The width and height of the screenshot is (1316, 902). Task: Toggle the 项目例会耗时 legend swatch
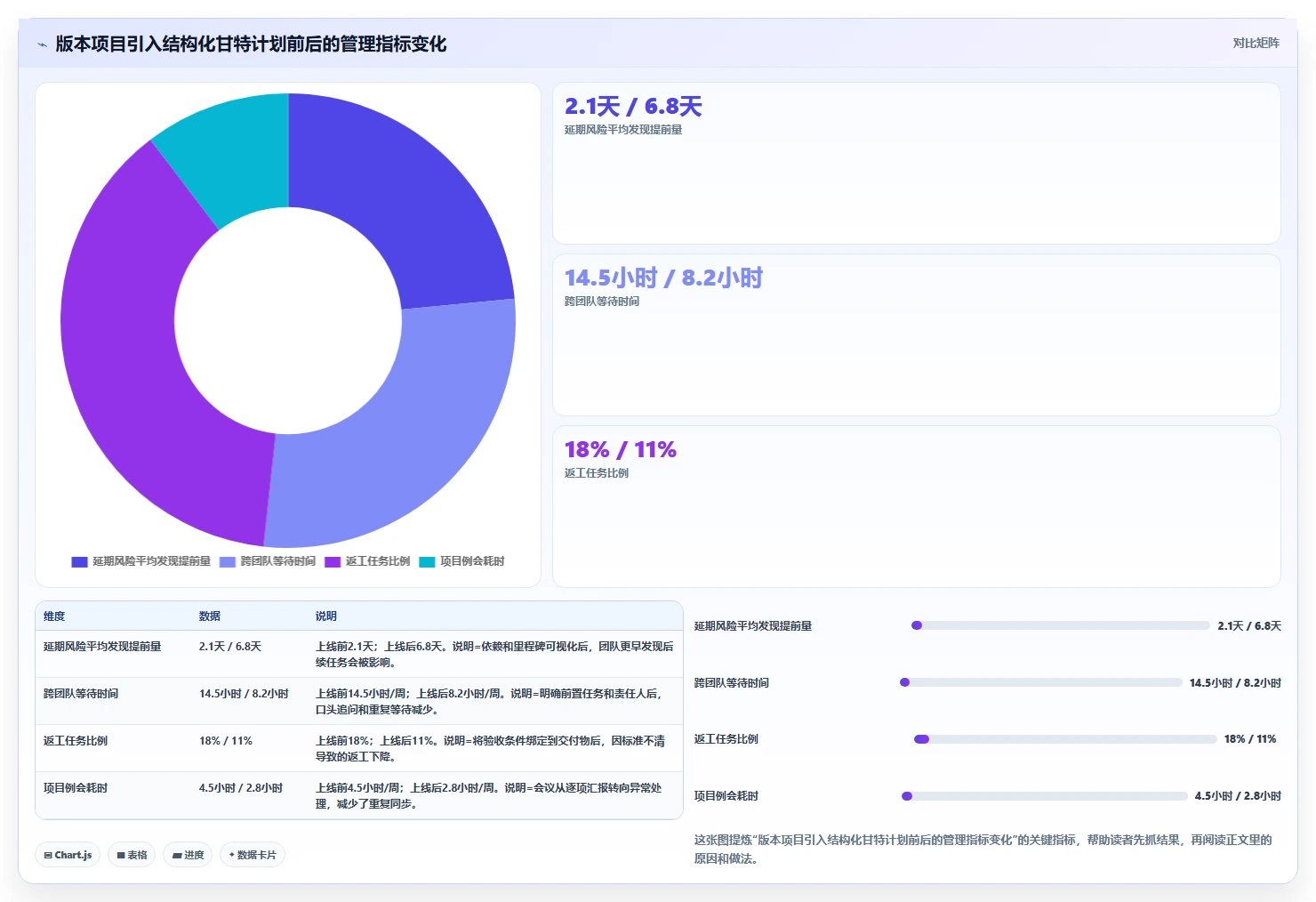[x=427, y=561]
